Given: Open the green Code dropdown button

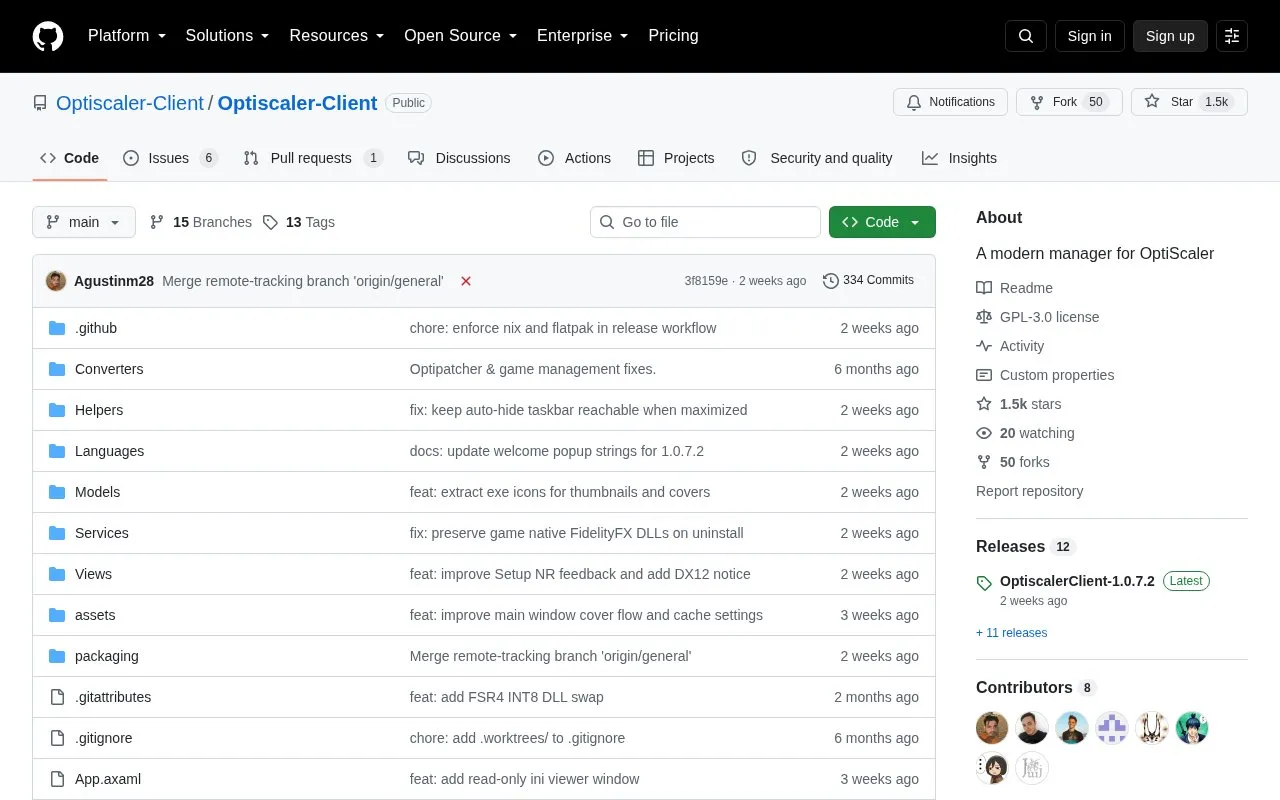Looking at the screenshot, I should [x=882, y=222].
